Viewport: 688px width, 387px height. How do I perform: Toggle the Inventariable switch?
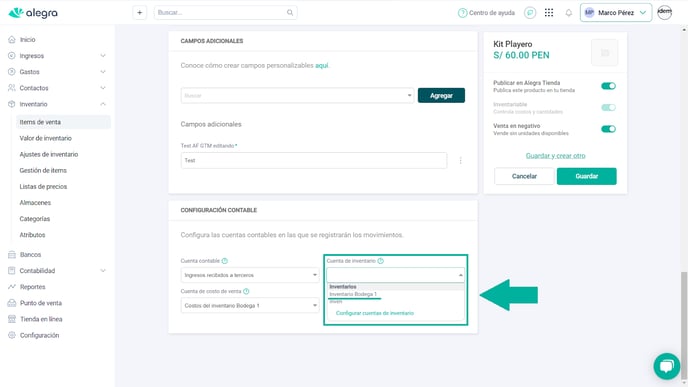[608, 108]
